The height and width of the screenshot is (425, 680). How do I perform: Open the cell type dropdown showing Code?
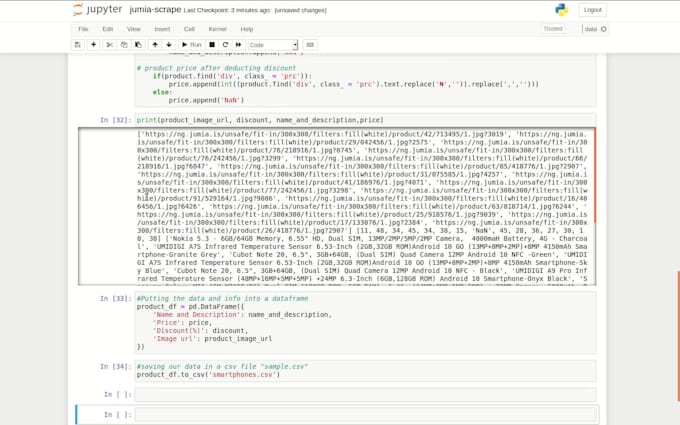[x=273, y=45]
